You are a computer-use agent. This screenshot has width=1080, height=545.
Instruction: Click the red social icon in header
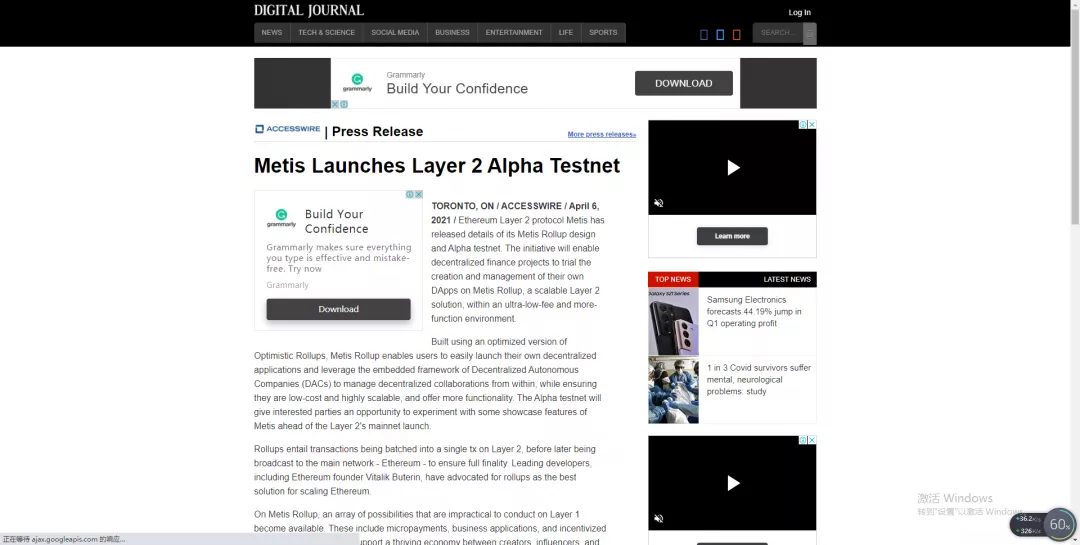(737, 34)
